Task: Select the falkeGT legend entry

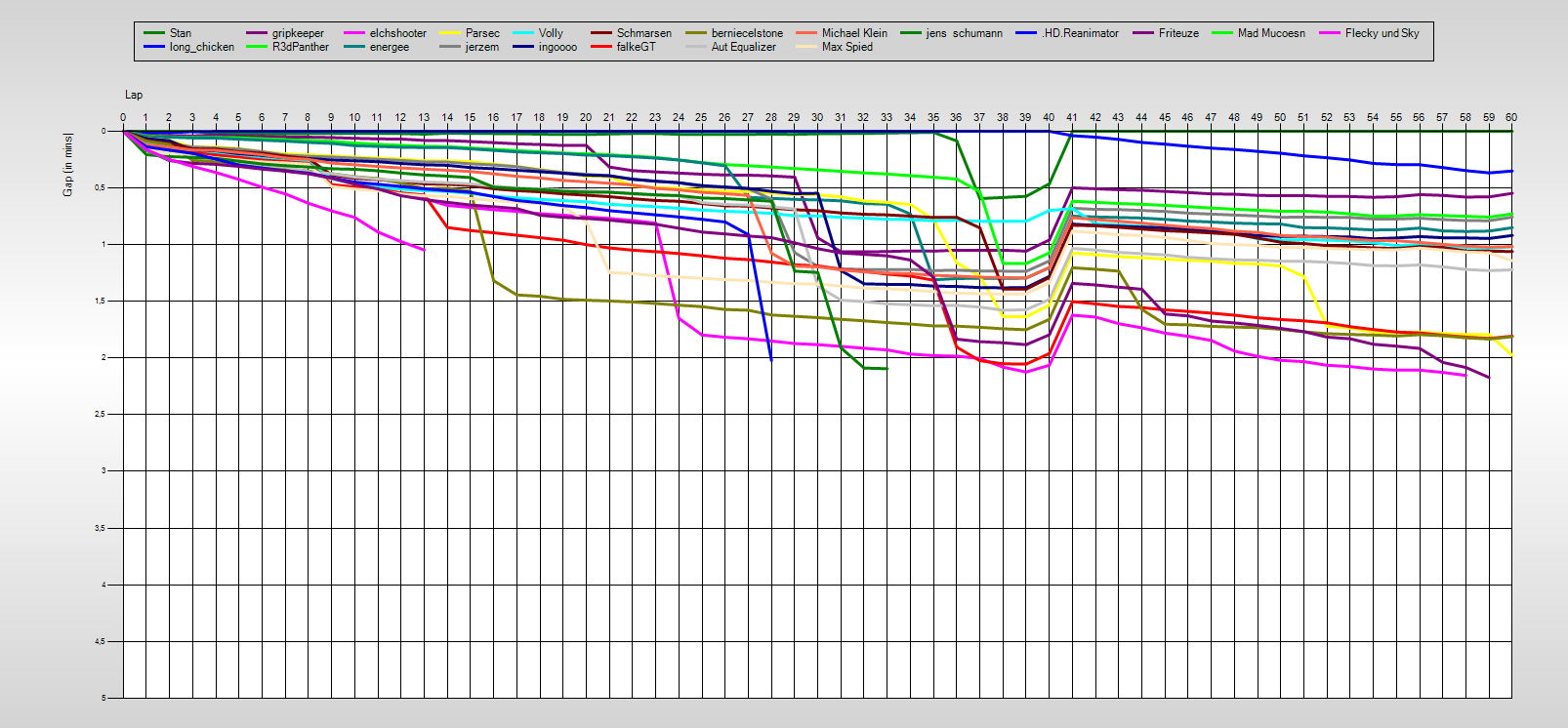Action: [636, 47]
